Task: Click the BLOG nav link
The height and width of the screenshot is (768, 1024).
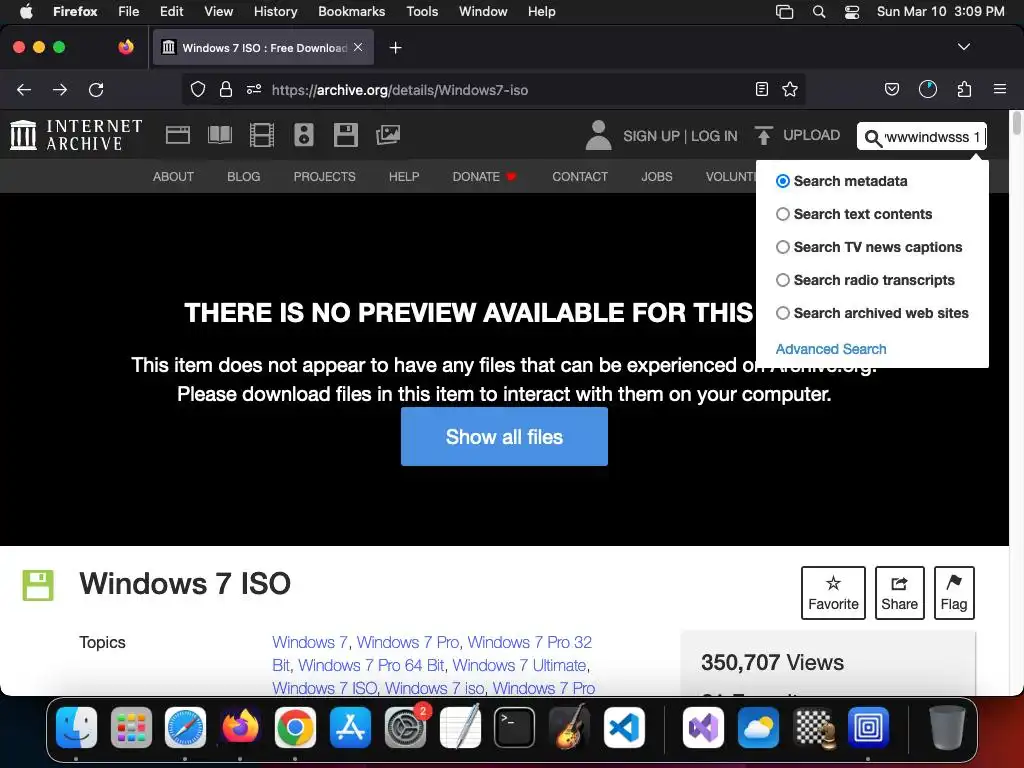Action: [x=244, y=177]
